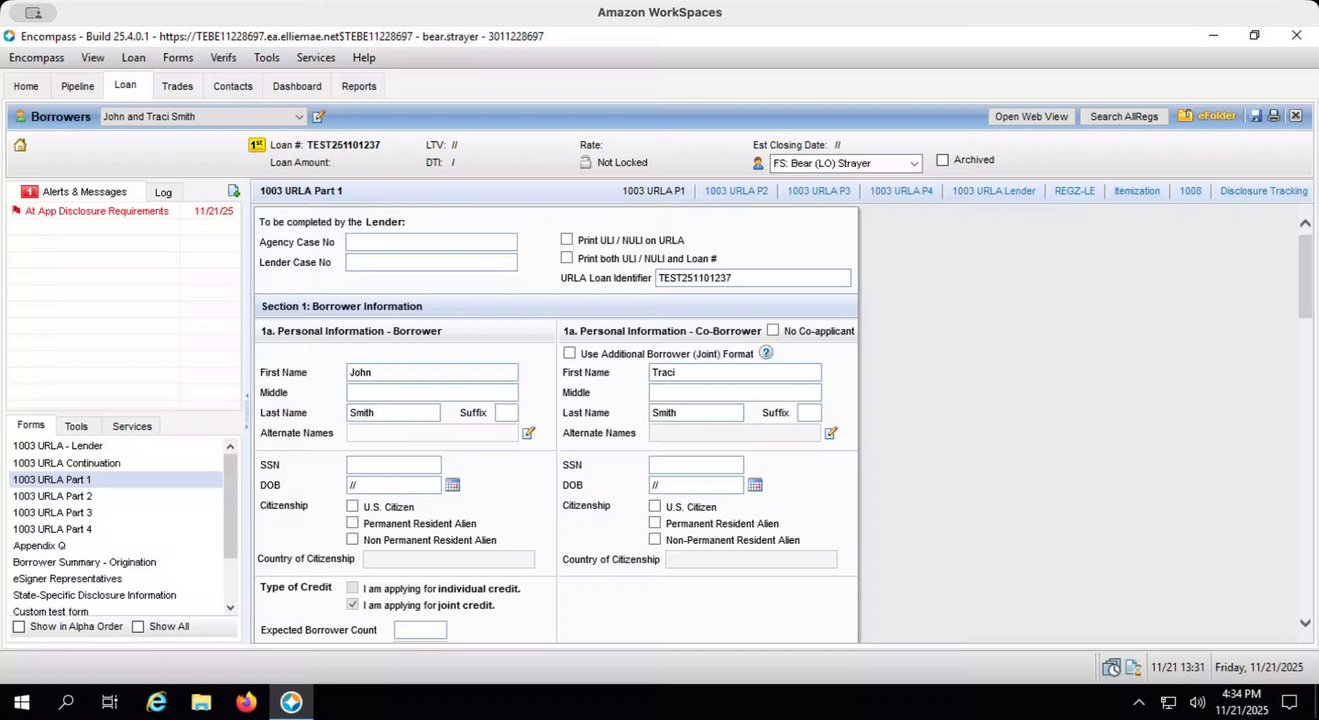Switch to the Log tab
Viewport: 1319px width, 720px height.
[163, 192]
